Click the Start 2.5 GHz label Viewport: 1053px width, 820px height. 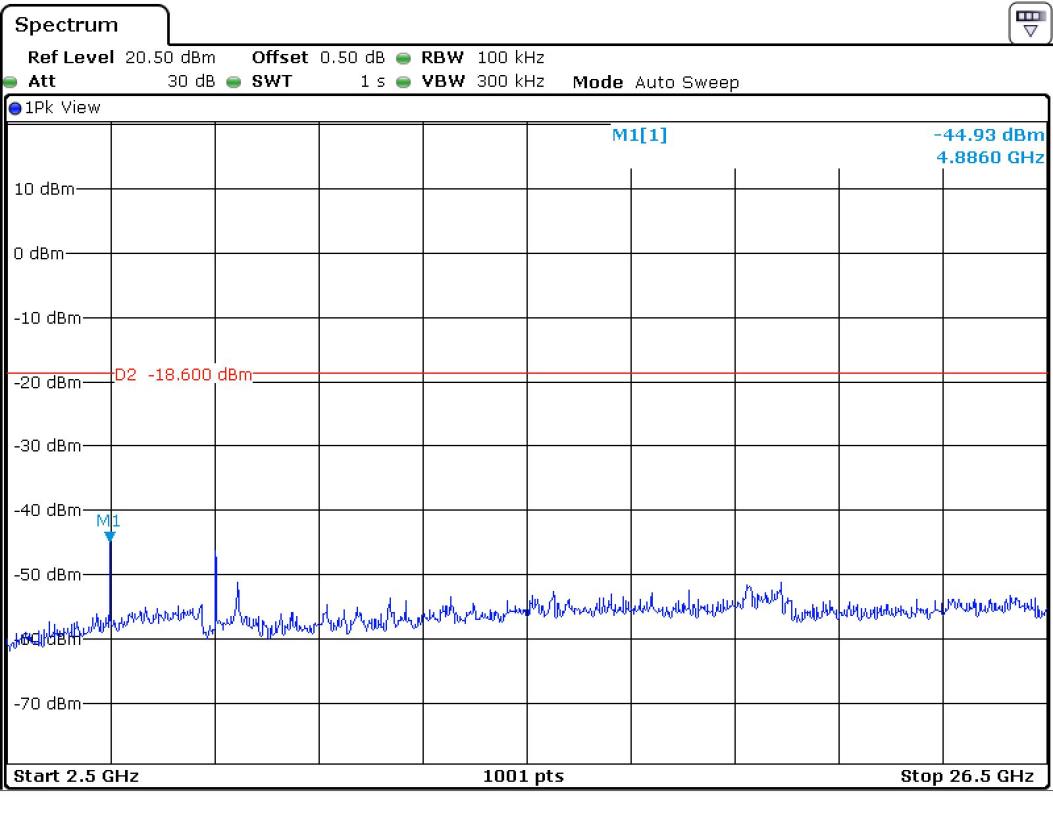76,776
